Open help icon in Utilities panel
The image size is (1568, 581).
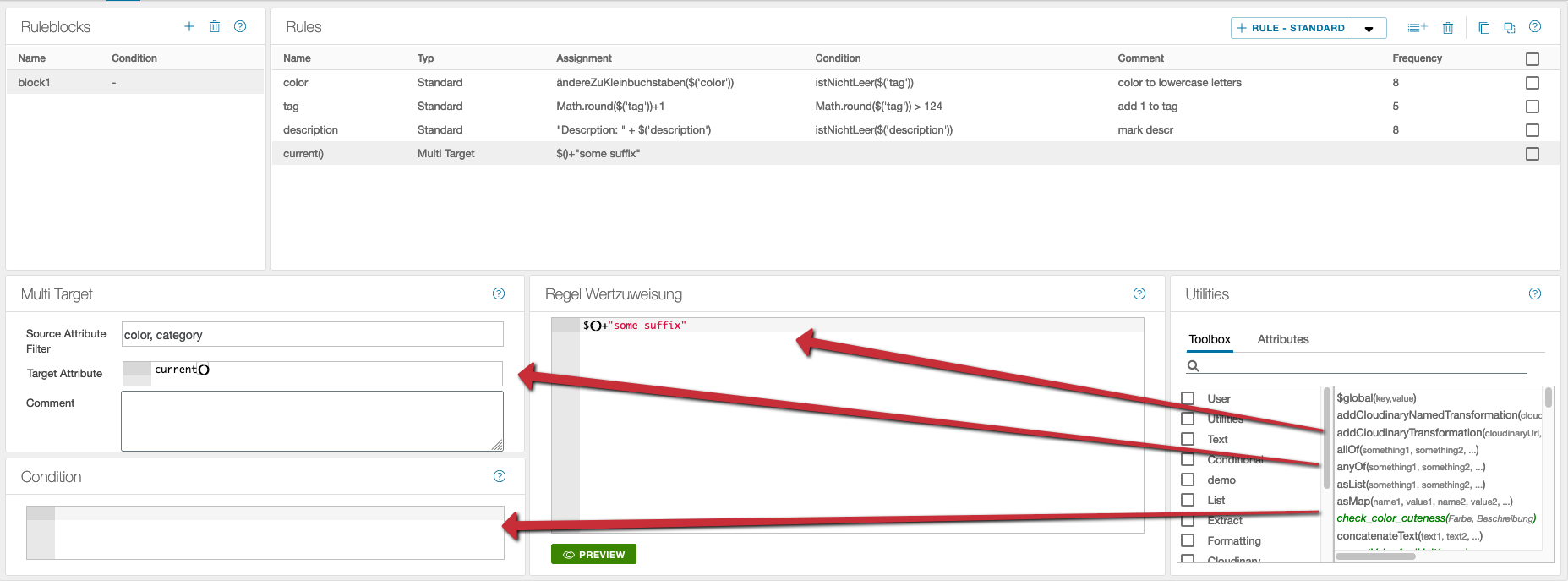tap(1535, 293)
